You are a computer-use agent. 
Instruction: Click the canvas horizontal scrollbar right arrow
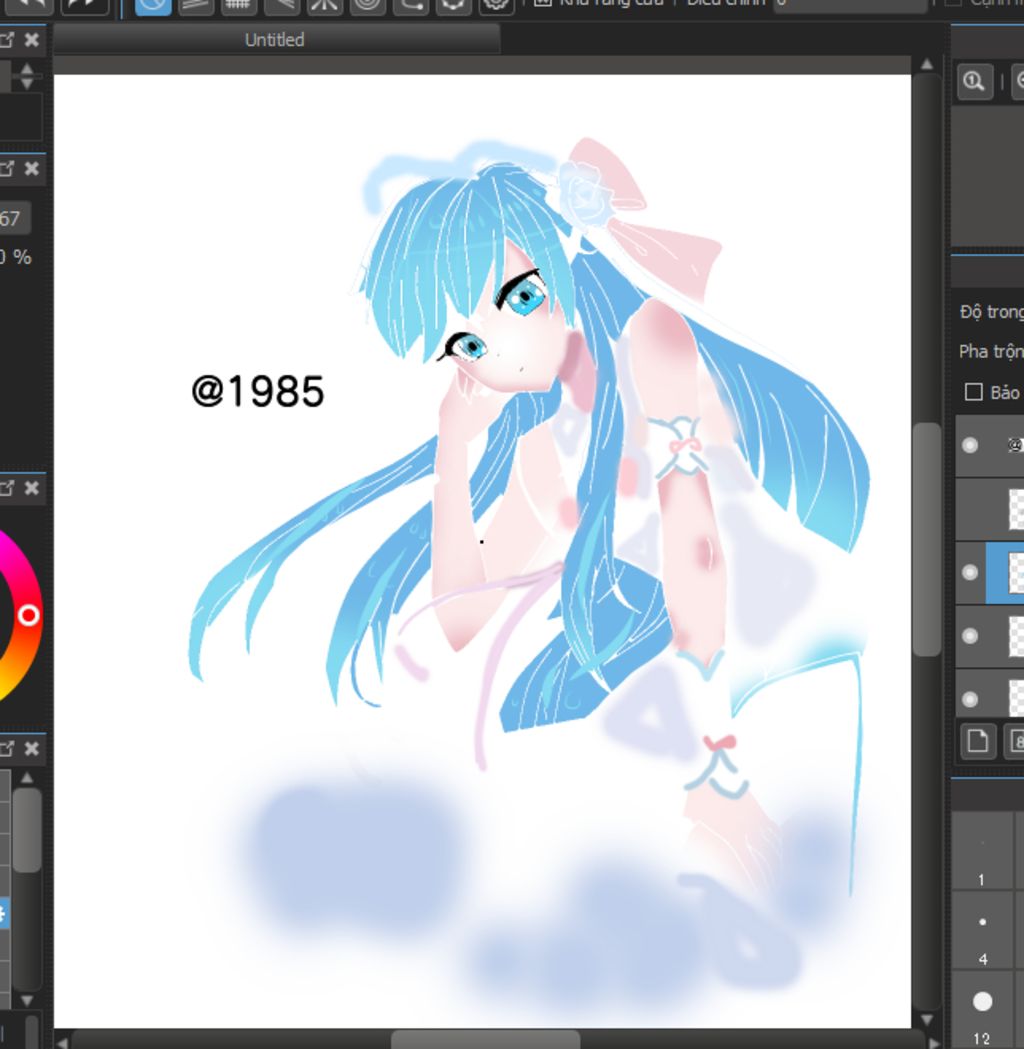(934, 1043)
